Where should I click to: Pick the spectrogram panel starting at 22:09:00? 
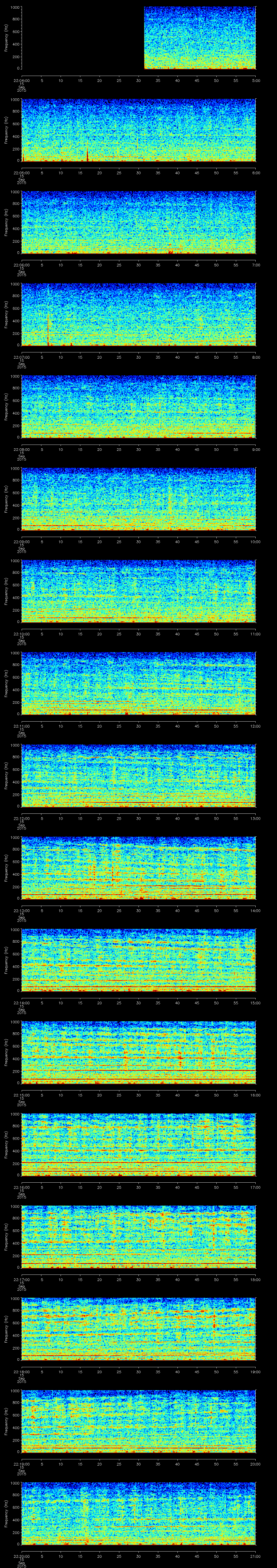(x=139, y=499)
